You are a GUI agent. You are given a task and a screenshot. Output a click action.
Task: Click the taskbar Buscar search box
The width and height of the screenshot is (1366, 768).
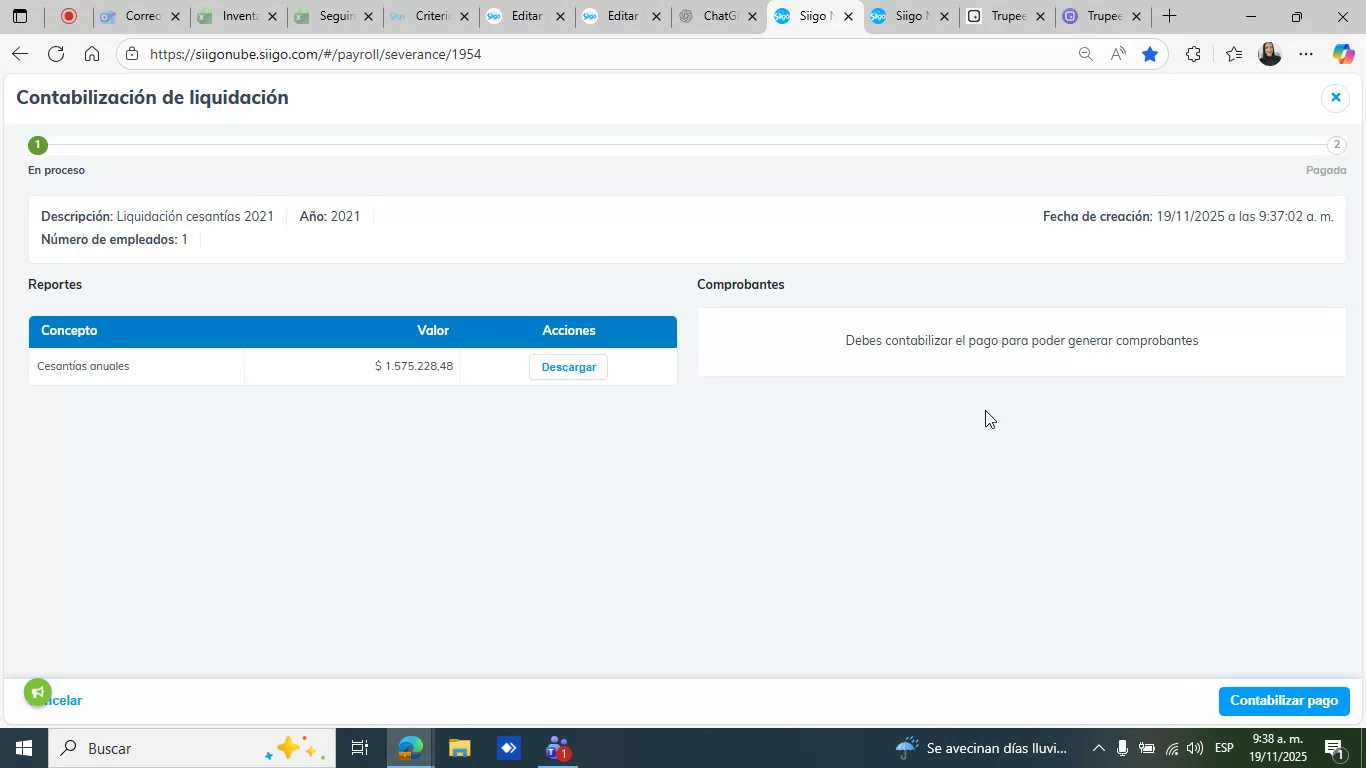pos(192,748)
